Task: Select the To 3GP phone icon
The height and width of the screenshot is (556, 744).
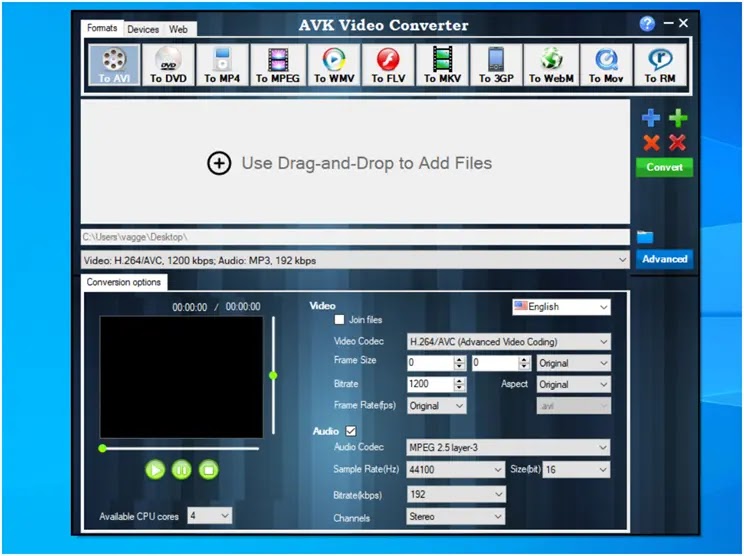Action: tap(496, 65)
